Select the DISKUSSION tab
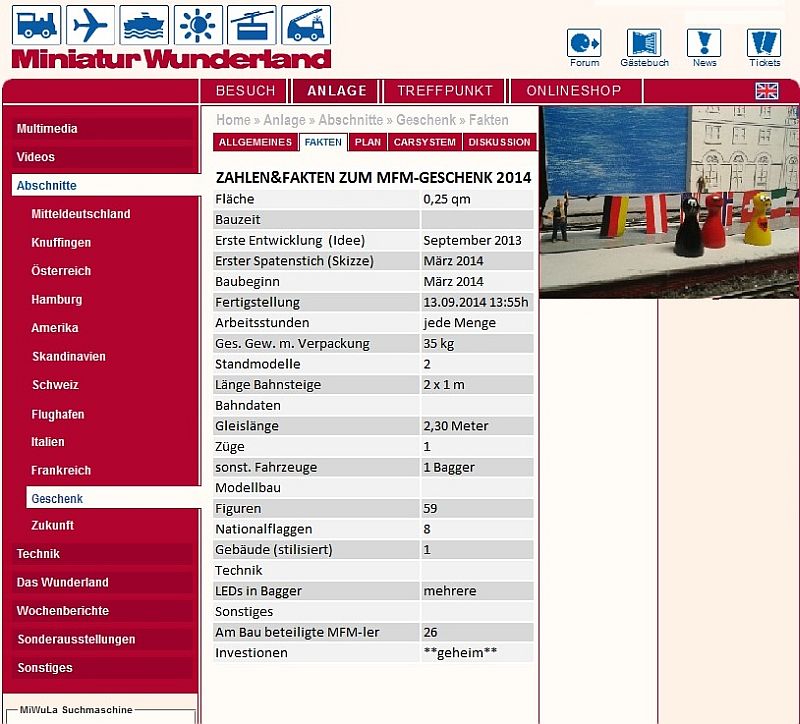Screen dimensions: 800x724 500,143
